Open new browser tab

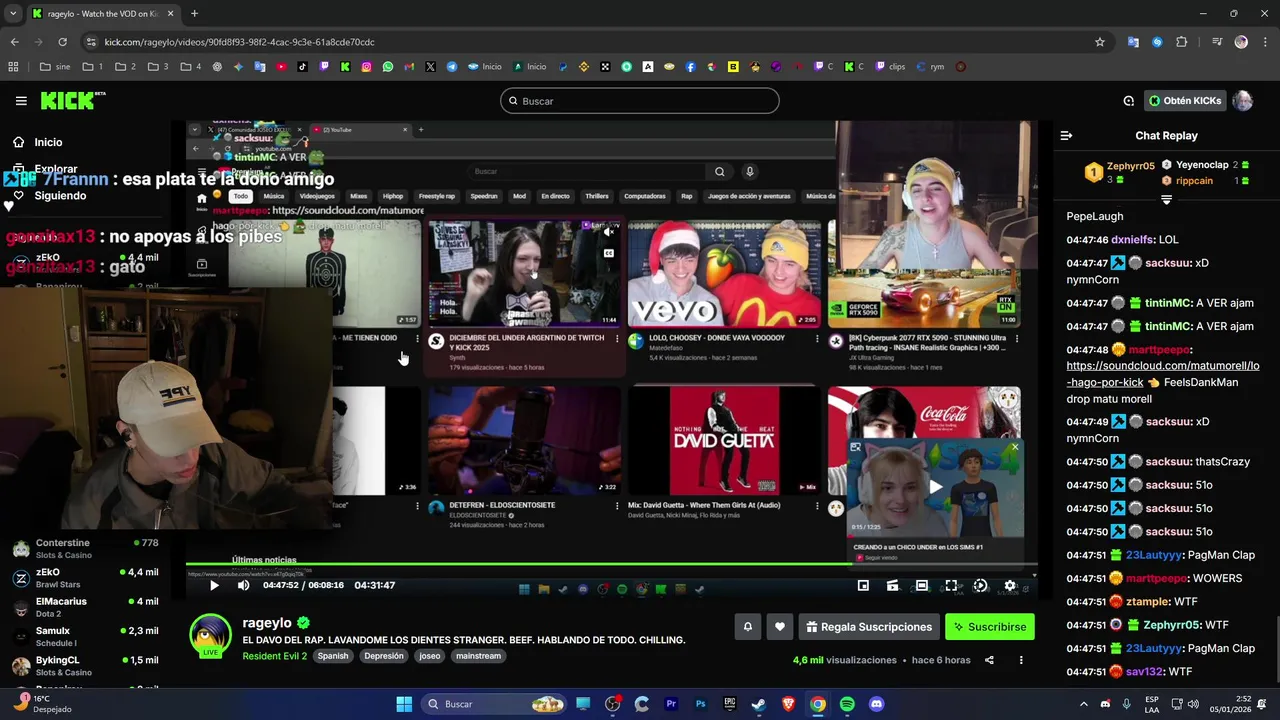point(194,14)
